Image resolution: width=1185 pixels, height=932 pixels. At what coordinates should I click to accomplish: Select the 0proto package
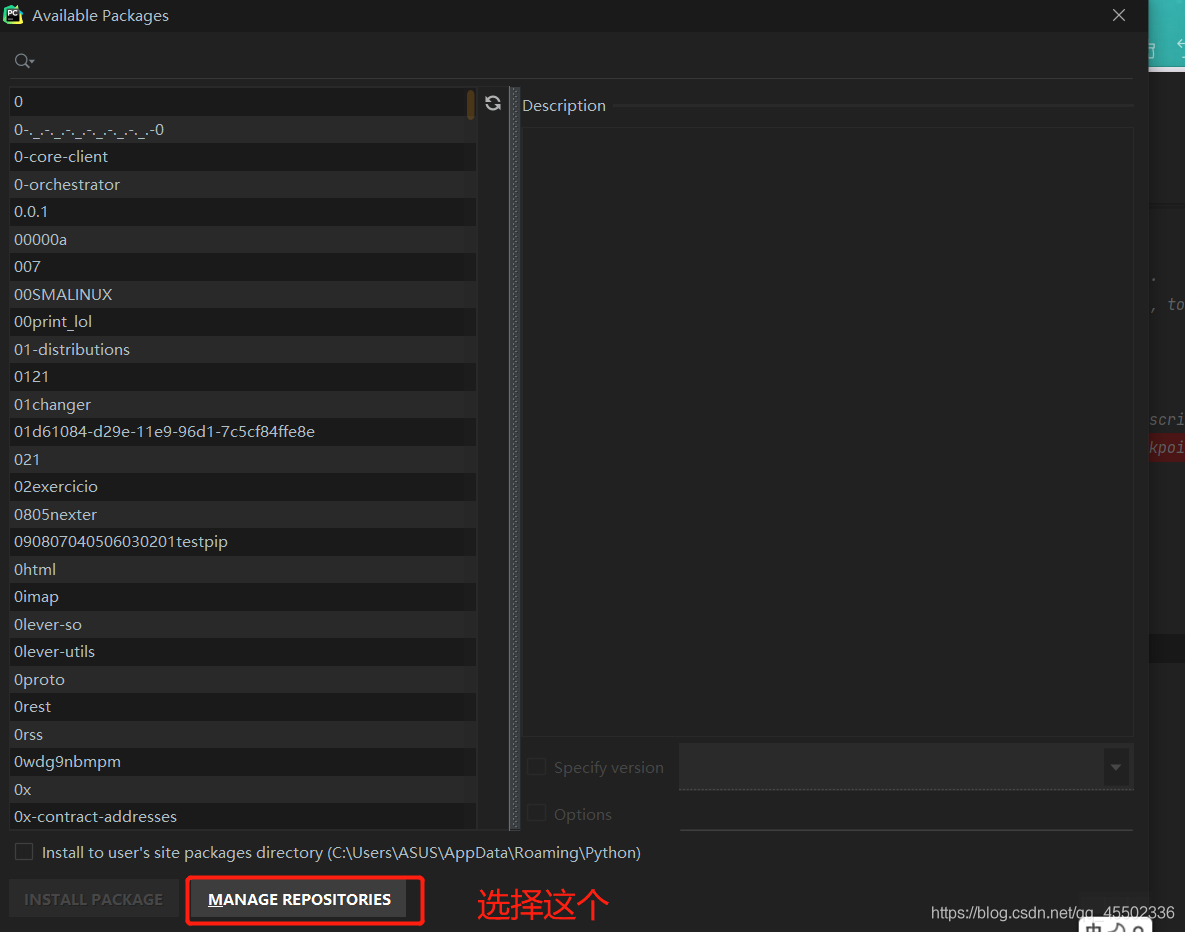click(x=39, y=679)
